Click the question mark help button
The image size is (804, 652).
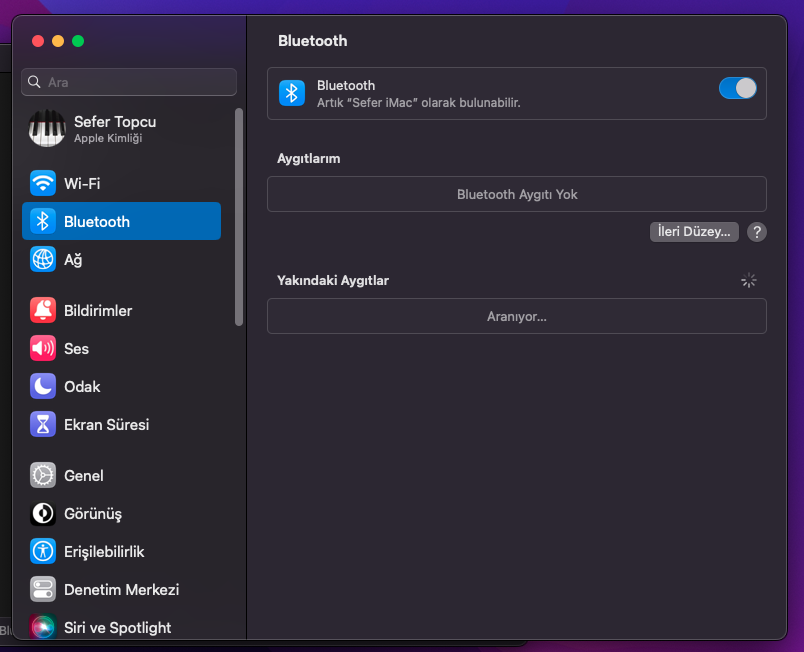757,232
